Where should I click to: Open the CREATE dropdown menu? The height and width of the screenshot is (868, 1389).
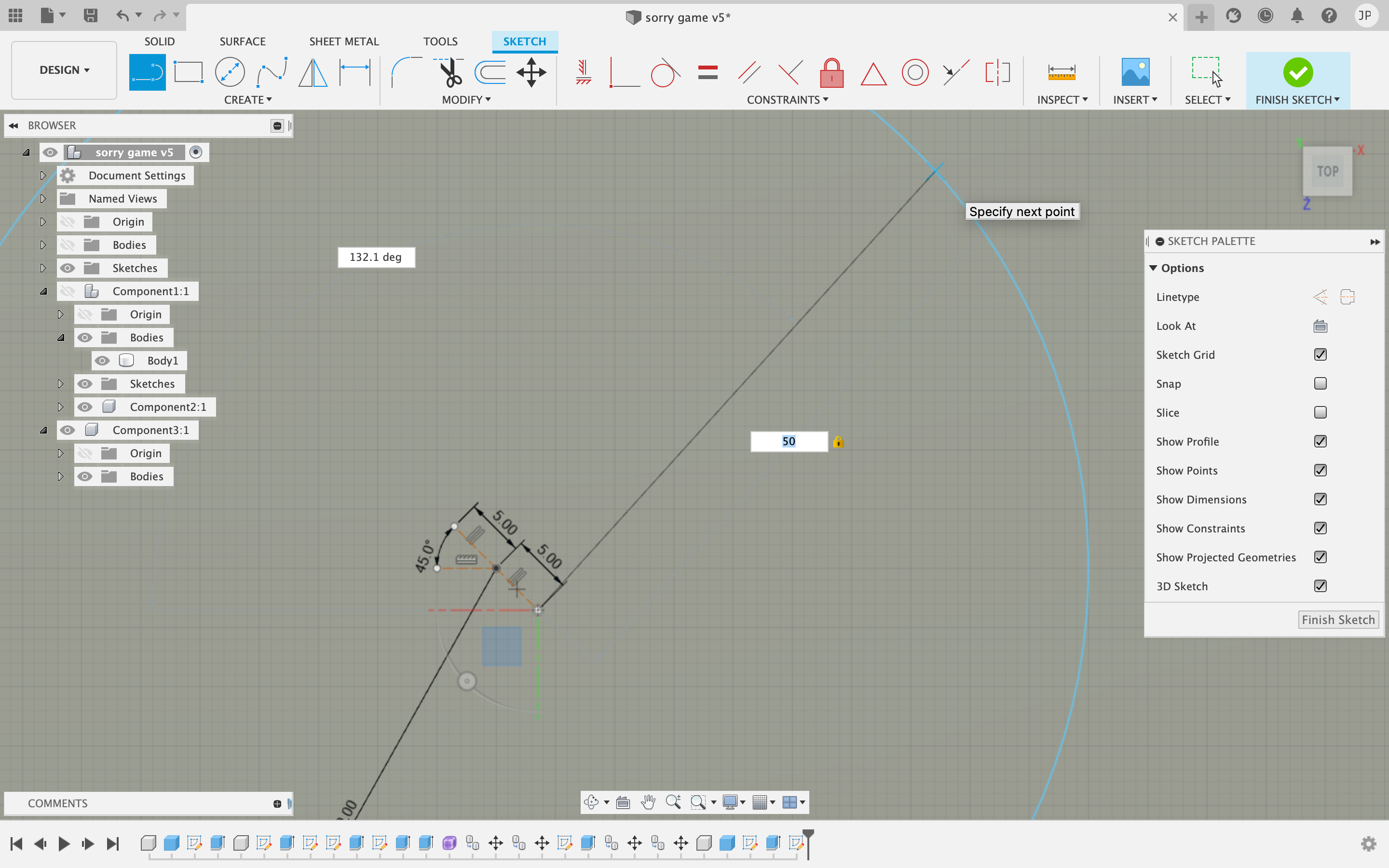[x=248, y=100]
